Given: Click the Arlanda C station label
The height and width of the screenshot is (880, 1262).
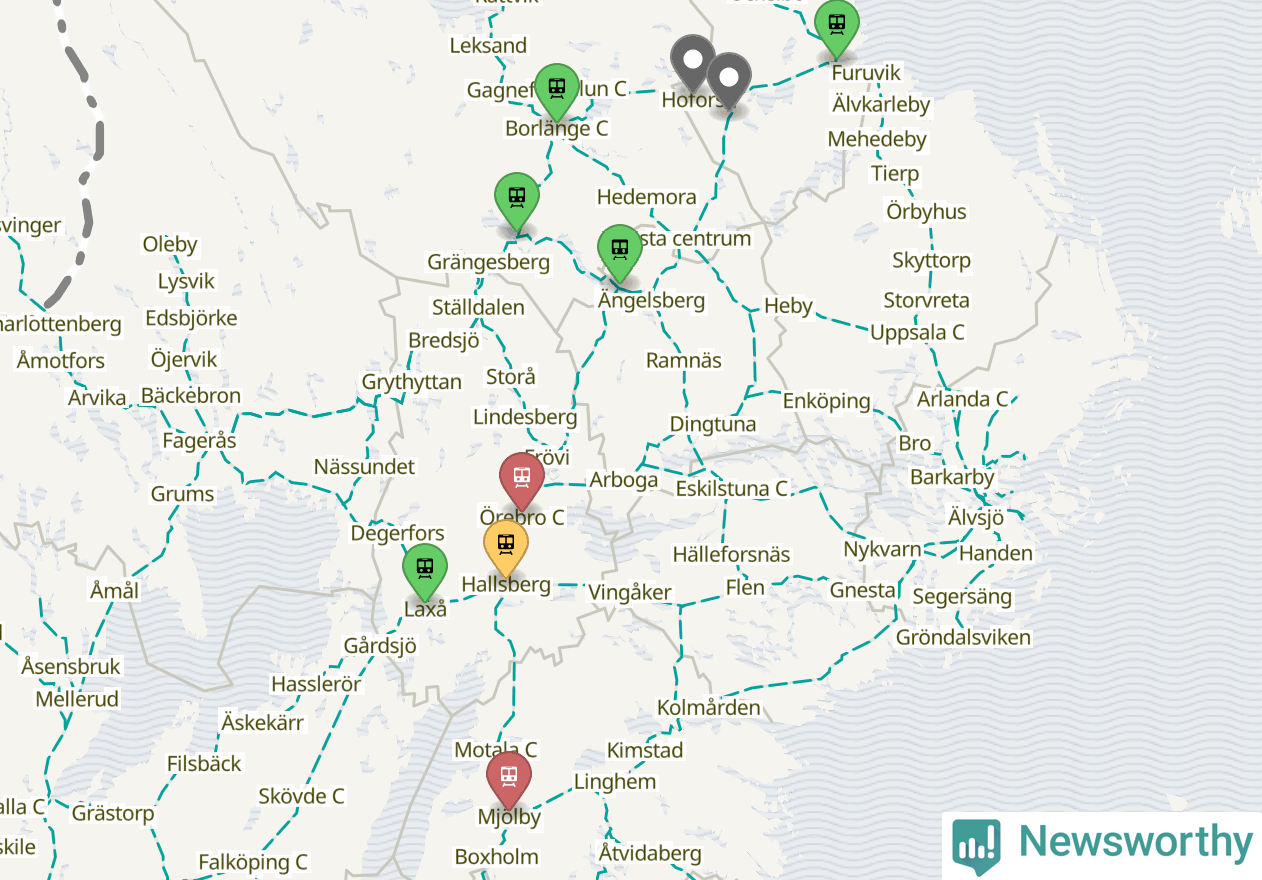Looking at the screenshot, I should (x=963, y=399).
